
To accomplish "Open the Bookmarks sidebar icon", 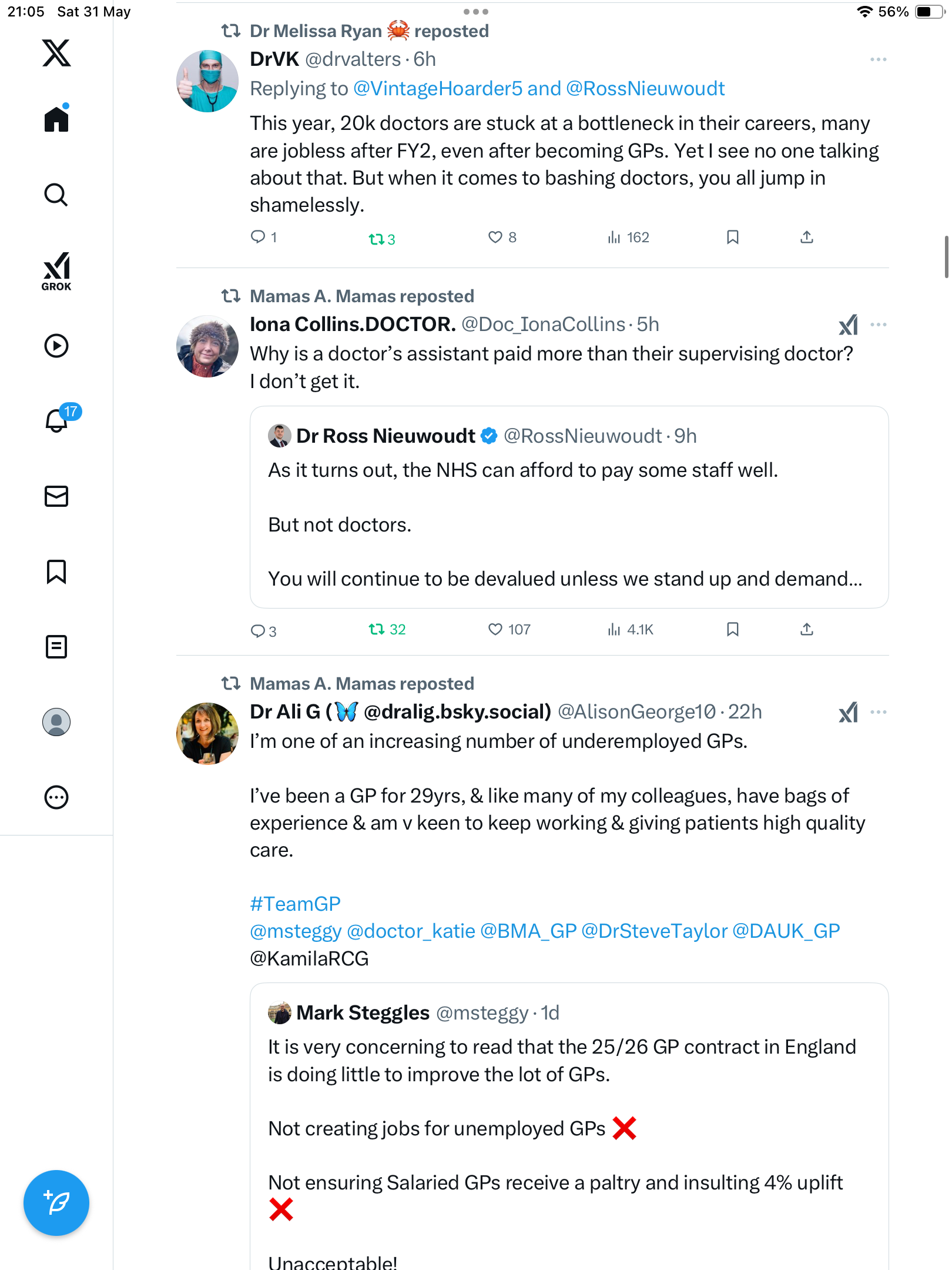I will tap(56, 571).
